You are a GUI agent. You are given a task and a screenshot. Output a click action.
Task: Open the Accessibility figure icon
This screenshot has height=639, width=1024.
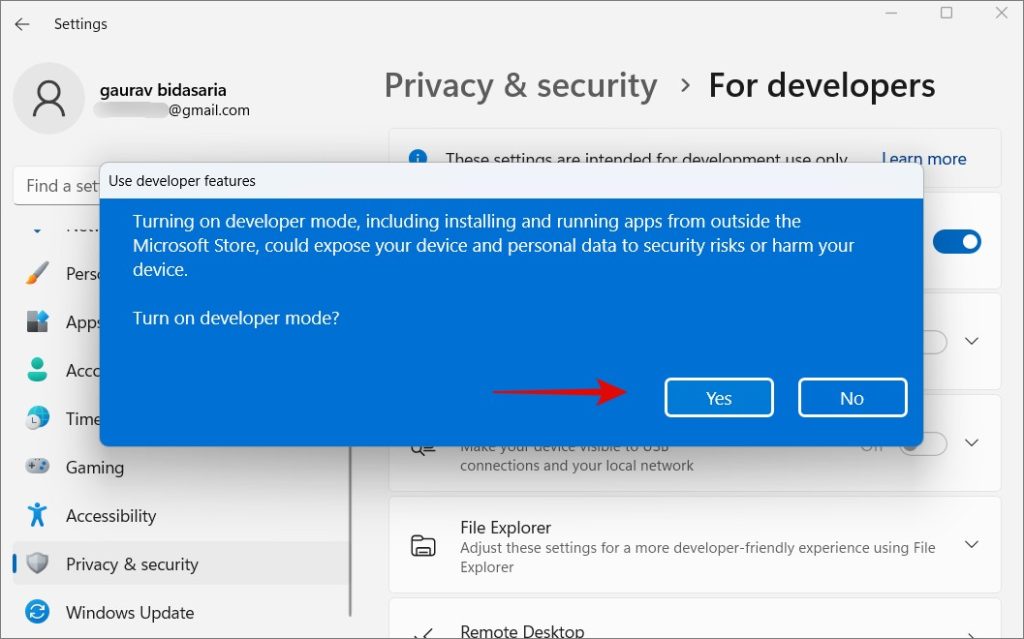coord(37,515)
